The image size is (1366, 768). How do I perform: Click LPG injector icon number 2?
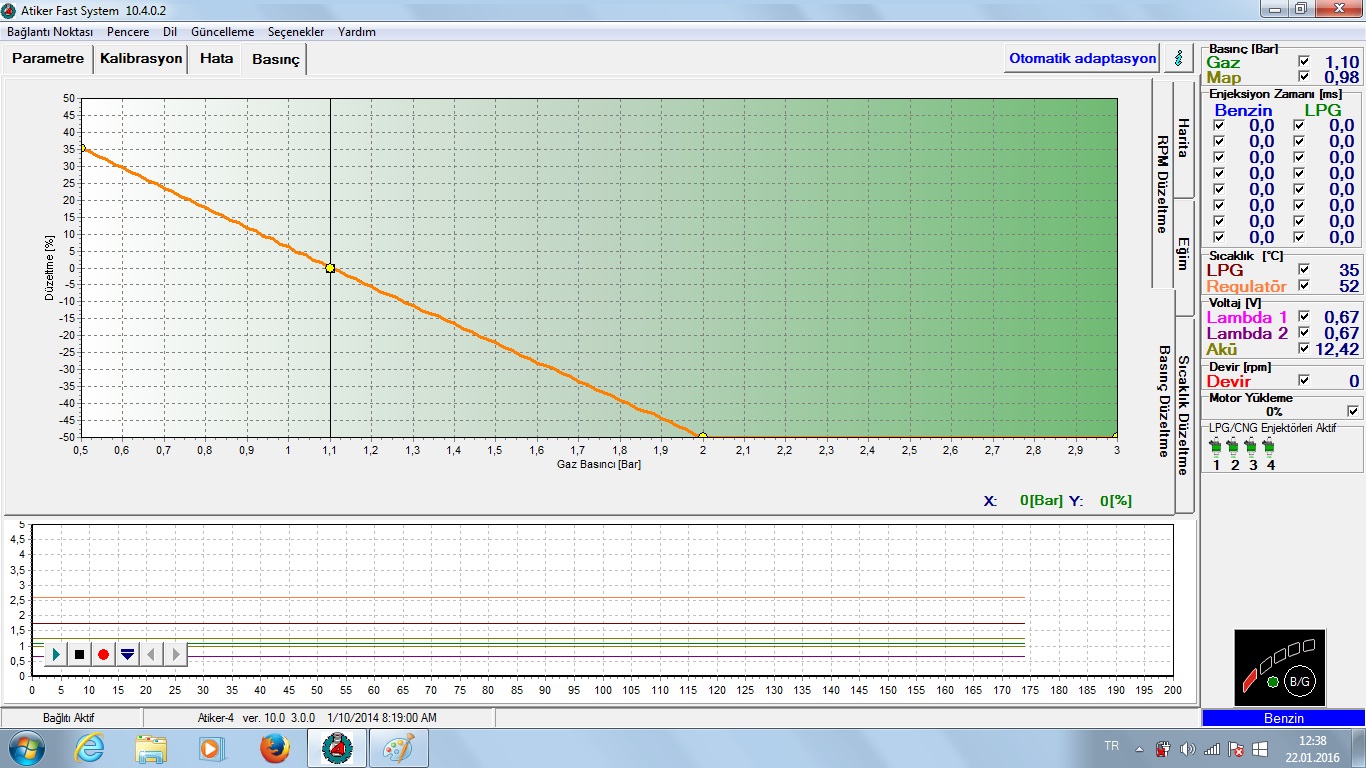coord(1234,446)
